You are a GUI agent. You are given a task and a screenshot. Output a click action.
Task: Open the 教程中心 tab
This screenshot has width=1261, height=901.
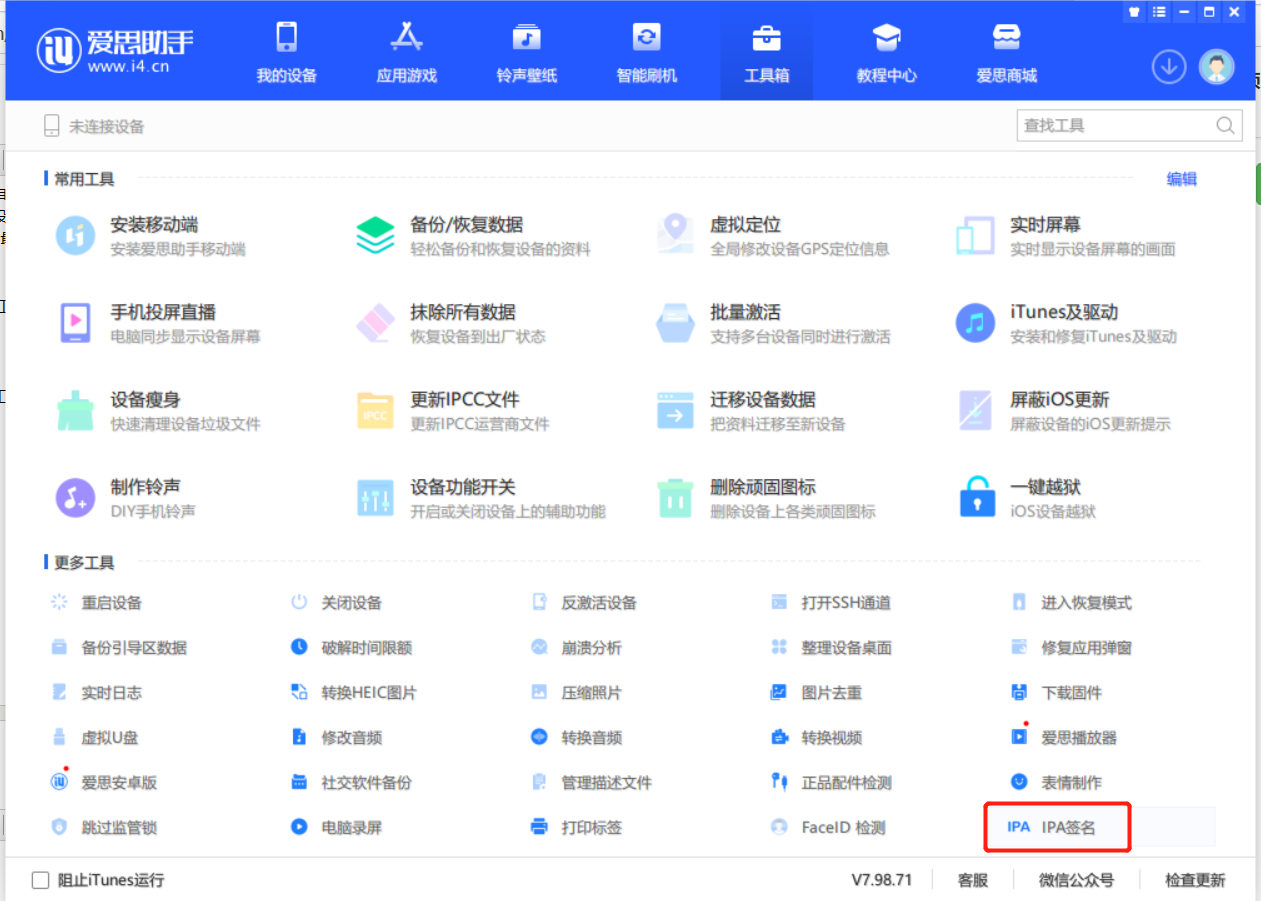coord(887,53)
